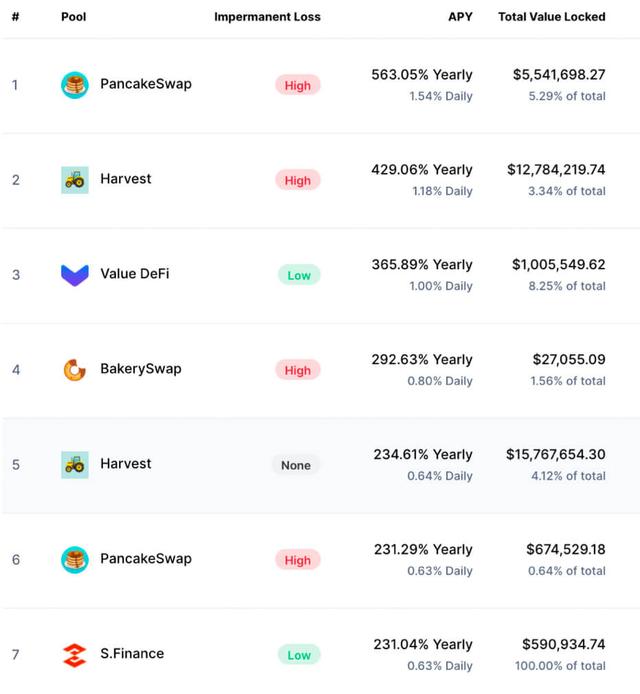The height and width of the screenshot is (694, 640).
Task: Click the None badge in row 5
Action: tap(296, 465)
